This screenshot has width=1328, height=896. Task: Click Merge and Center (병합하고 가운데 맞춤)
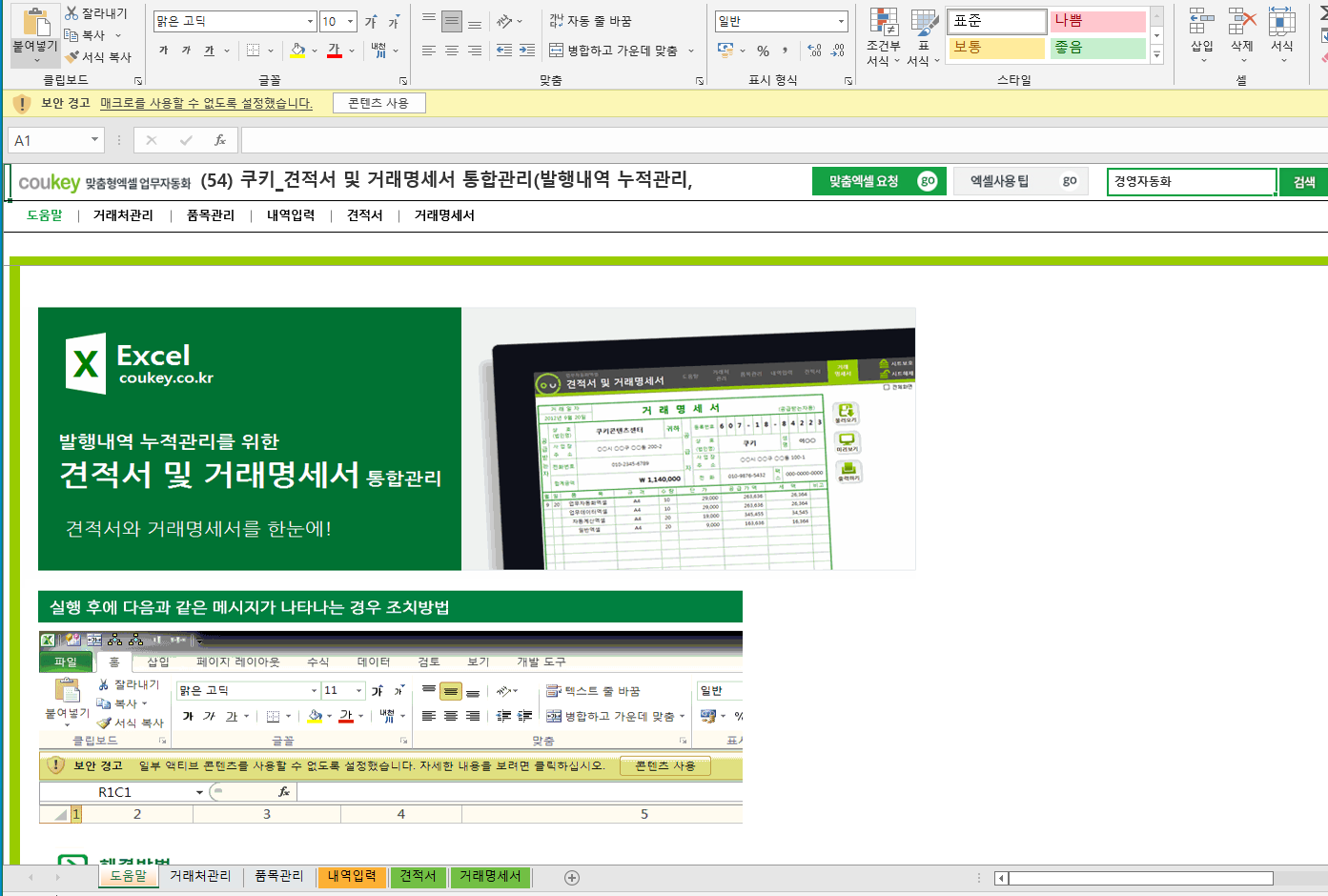pyautogui.click(x=615, y=51)
